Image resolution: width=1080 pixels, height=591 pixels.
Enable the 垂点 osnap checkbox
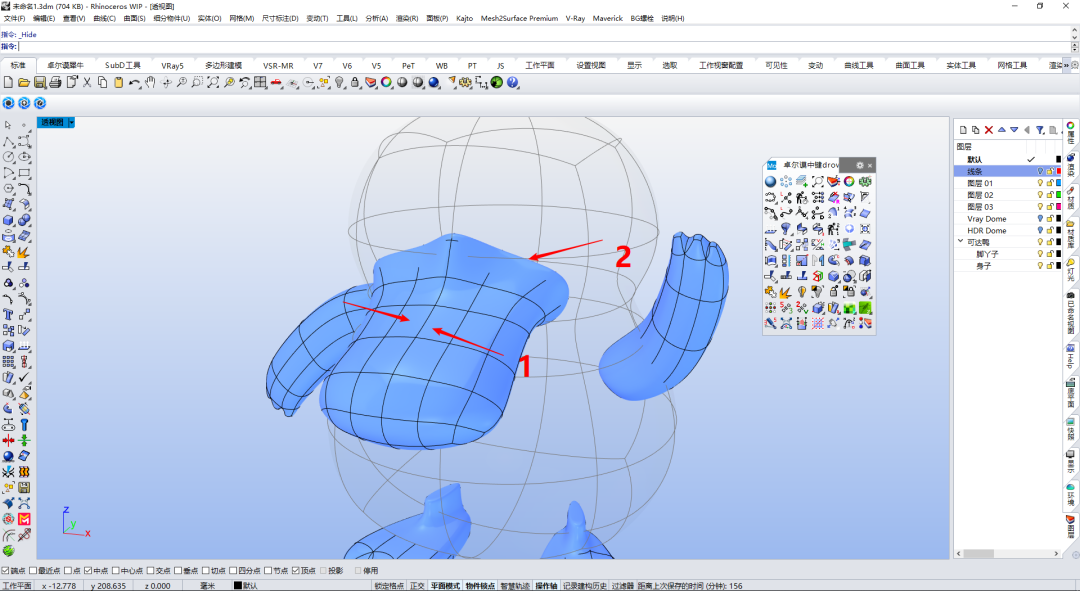178,570
